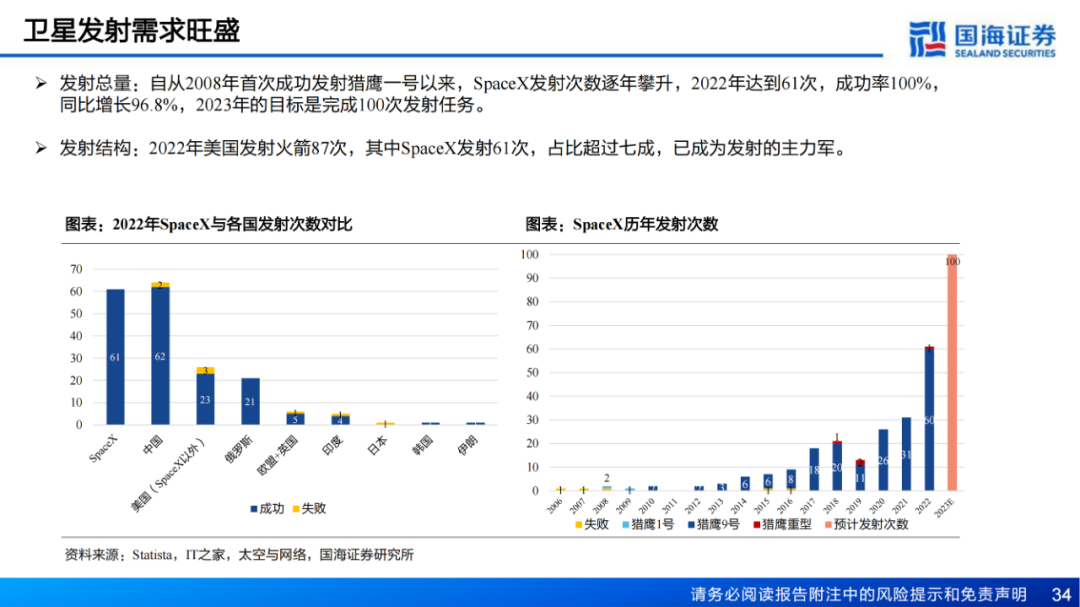
Task: Click axis label 美国（SpaceX以外）
Action: point(169,475)
